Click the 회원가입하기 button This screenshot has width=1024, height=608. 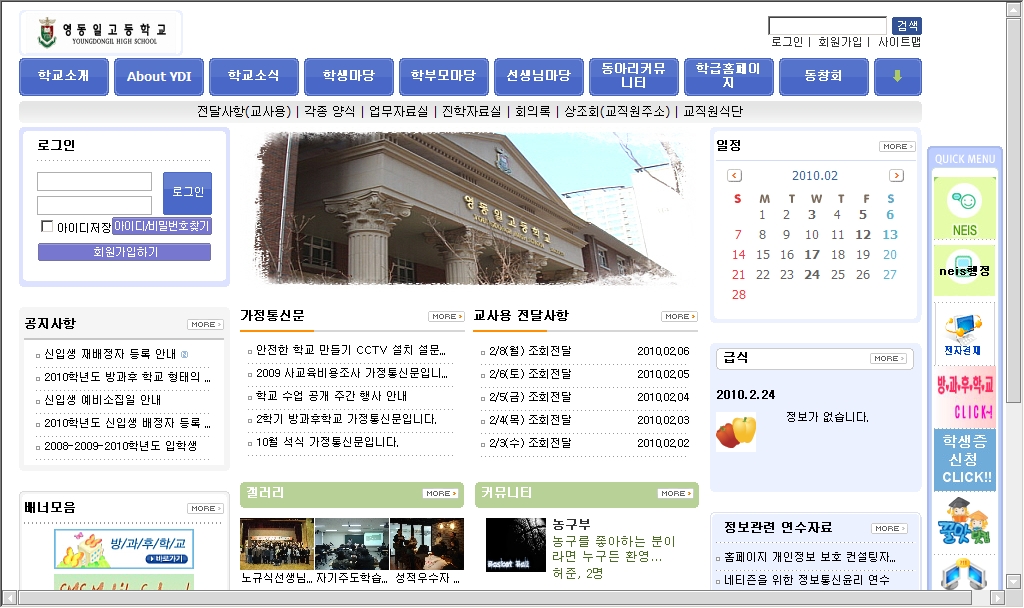124,252
